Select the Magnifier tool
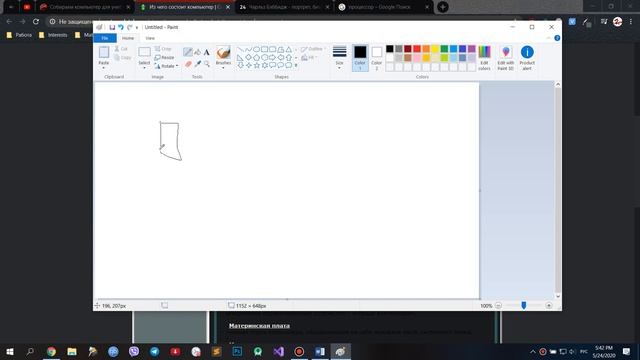 tap(207, 64)
